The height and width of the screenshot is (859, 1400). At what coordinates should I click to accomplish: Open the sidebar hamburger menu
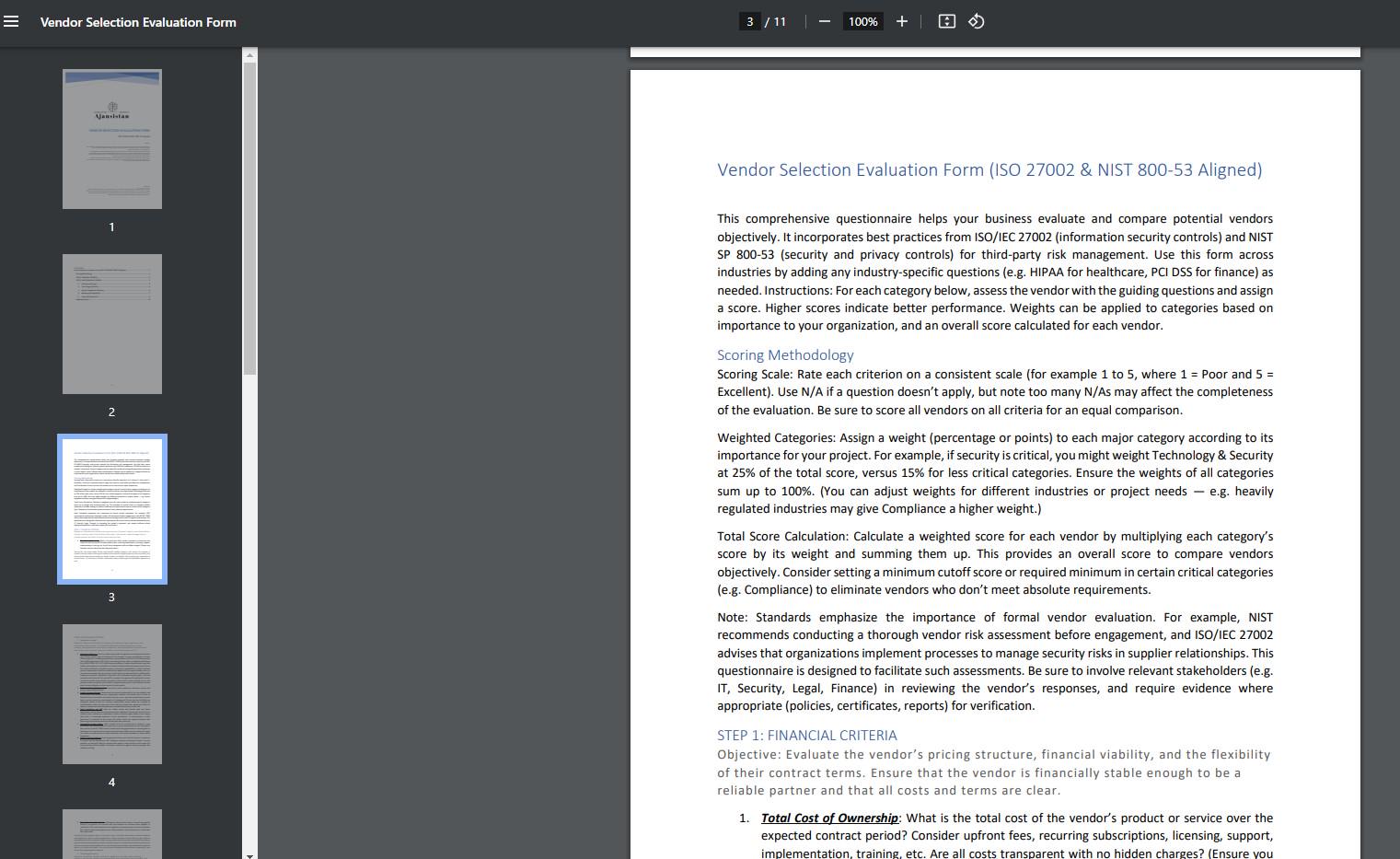pyautogui.click(x=12, y=21)
